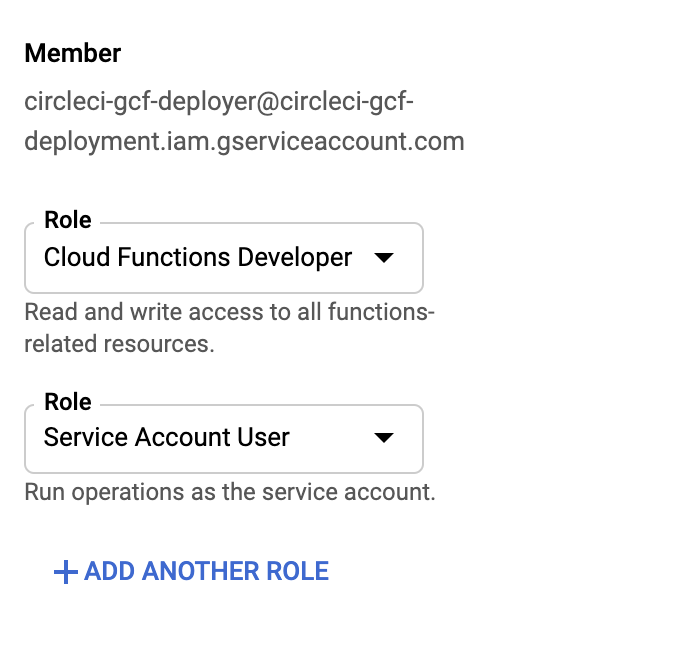Click the ADD ANOTHER ROLE button

(x=191, y=572)
